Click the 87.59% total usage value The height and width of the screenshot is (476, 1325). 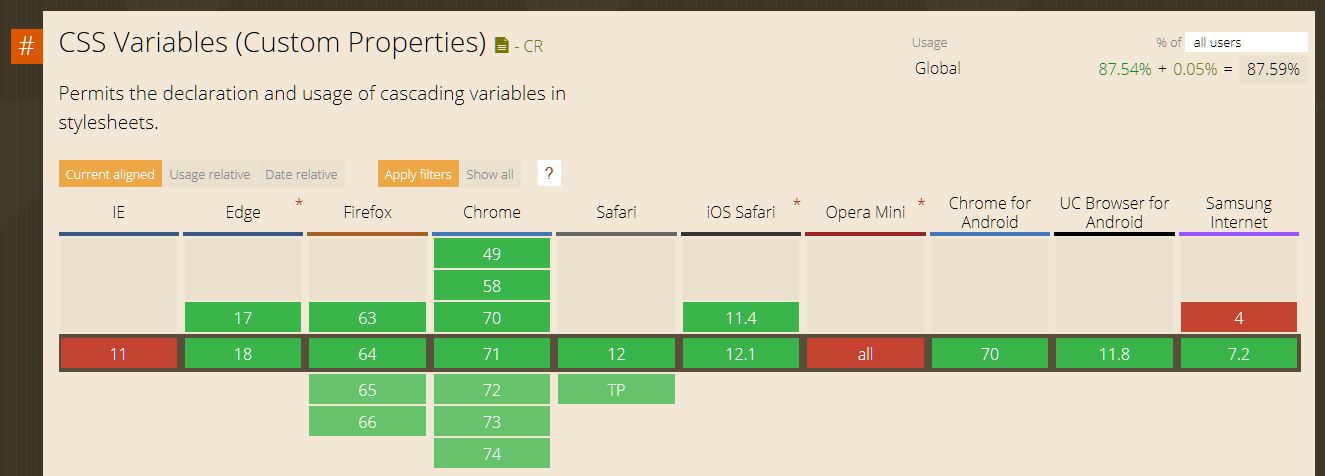1273,69
